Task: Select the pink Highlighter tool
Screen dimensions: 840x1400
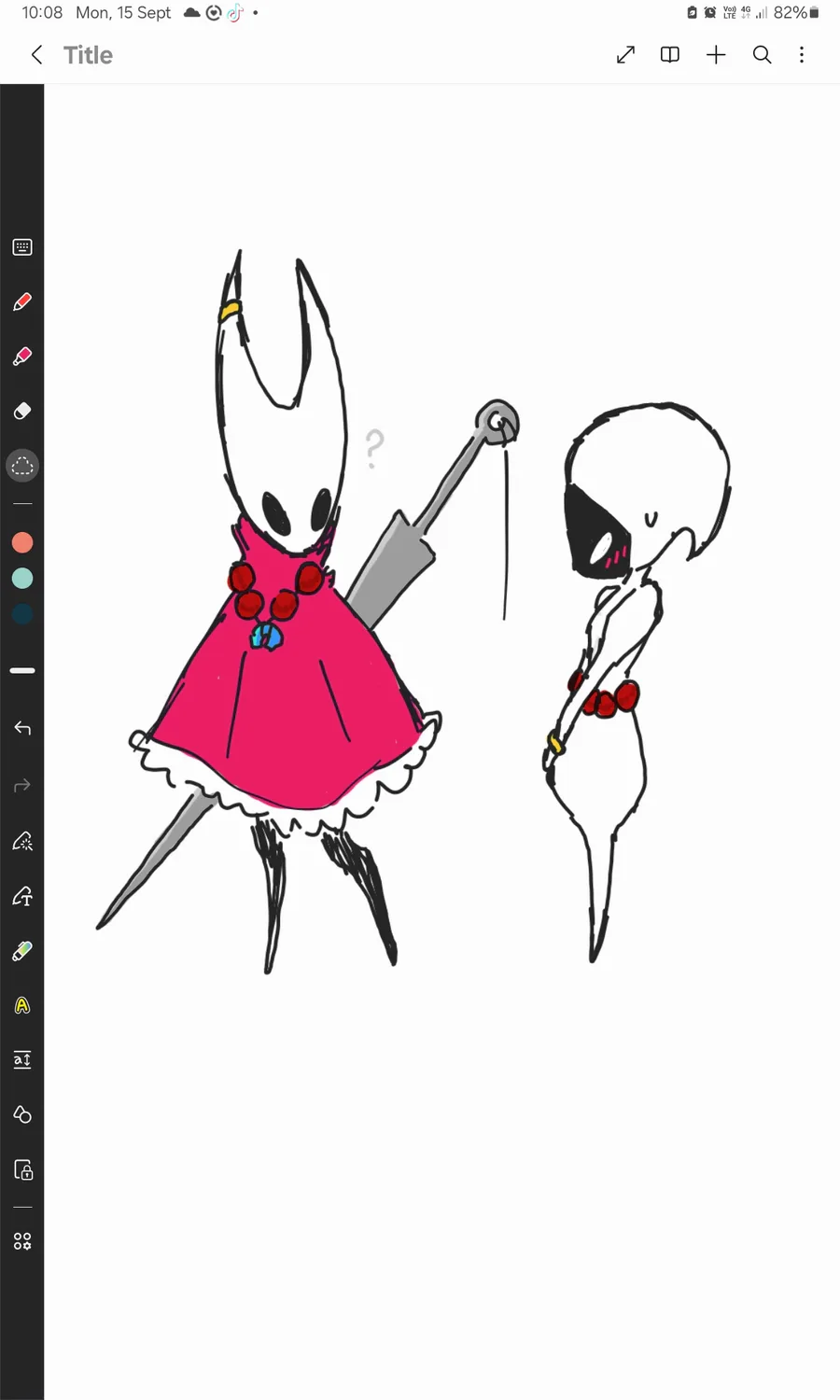Action: (22, 357)
